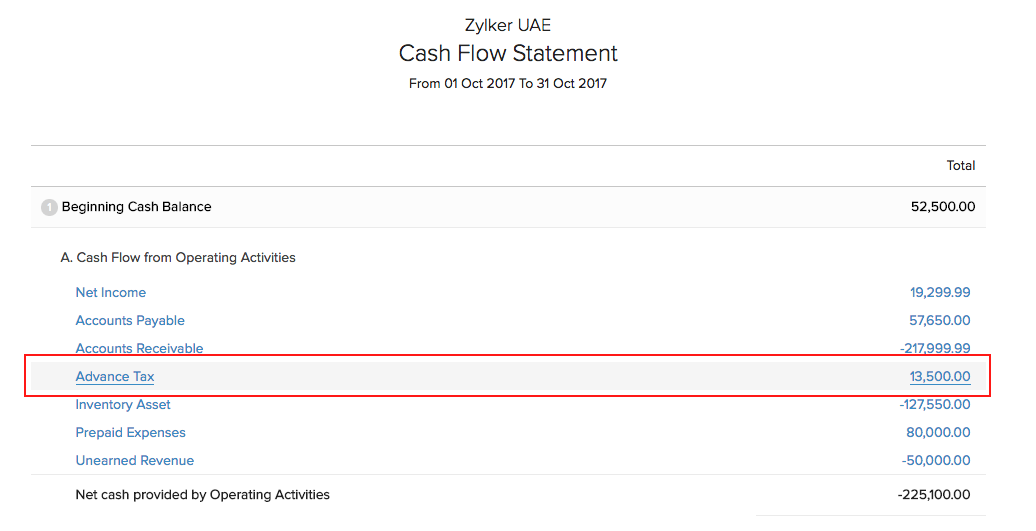Click the Beginning Cash Balance row label
Image resolution: width=1036 pixels, height=531 pixels.
click(137, 207)
